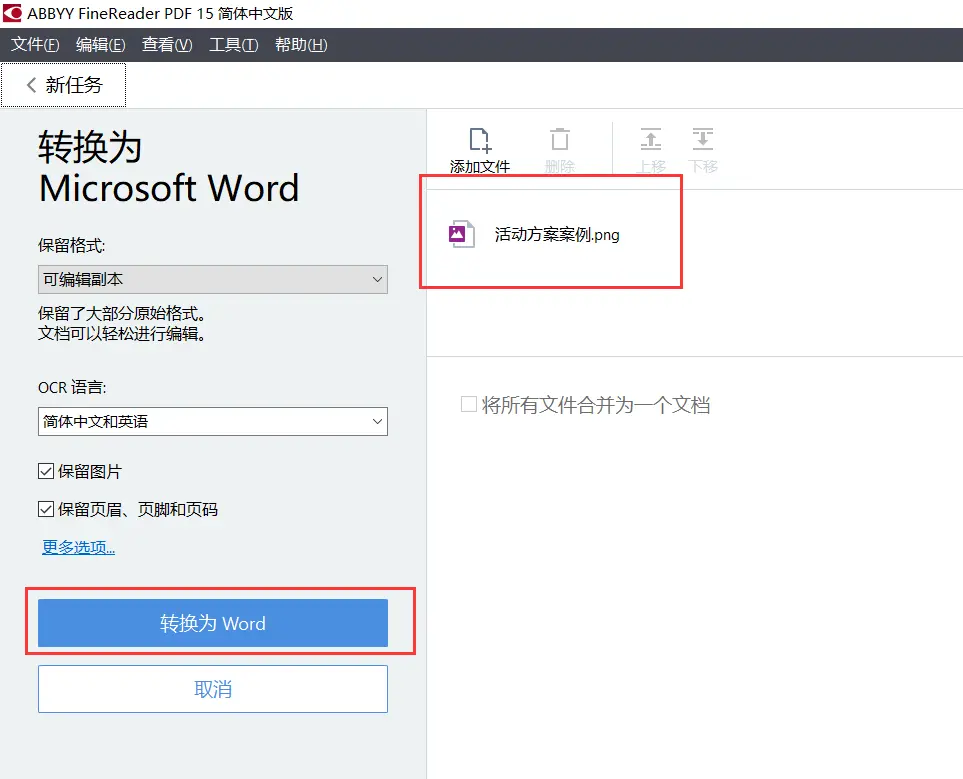Screen dimensions: 963x779
Task: Click the 取消 button
Action: 212,689
